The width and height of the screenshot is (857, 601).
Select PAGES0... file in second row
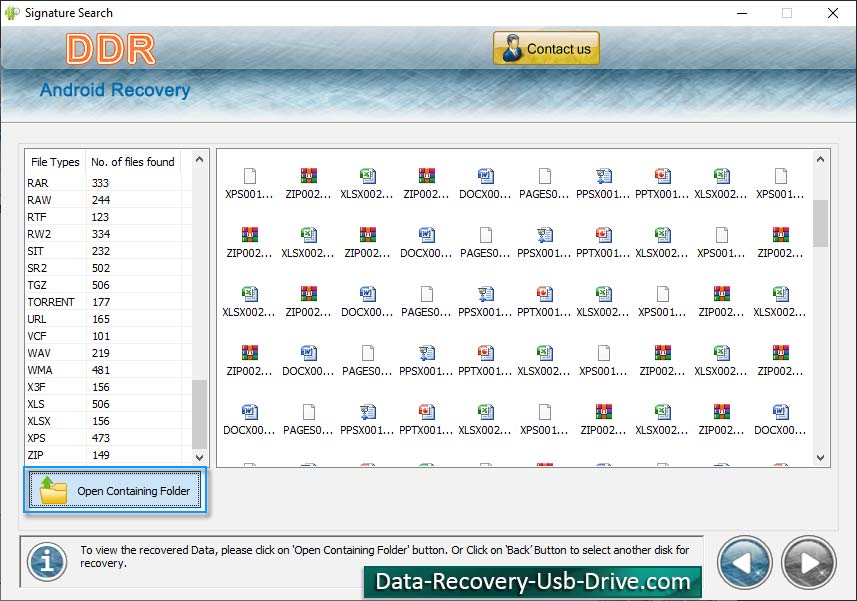485,243
